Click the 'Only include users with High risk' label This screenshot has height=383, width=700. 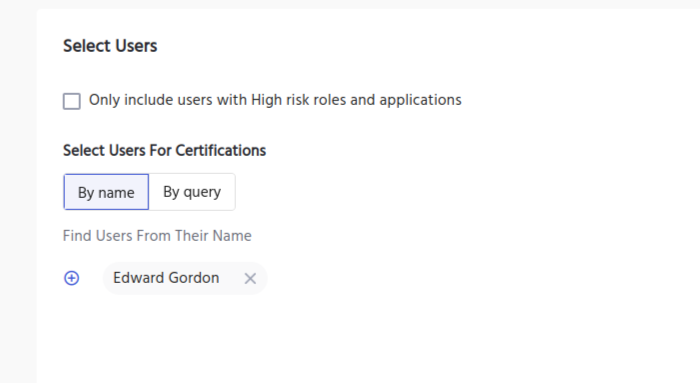[275, 100]
